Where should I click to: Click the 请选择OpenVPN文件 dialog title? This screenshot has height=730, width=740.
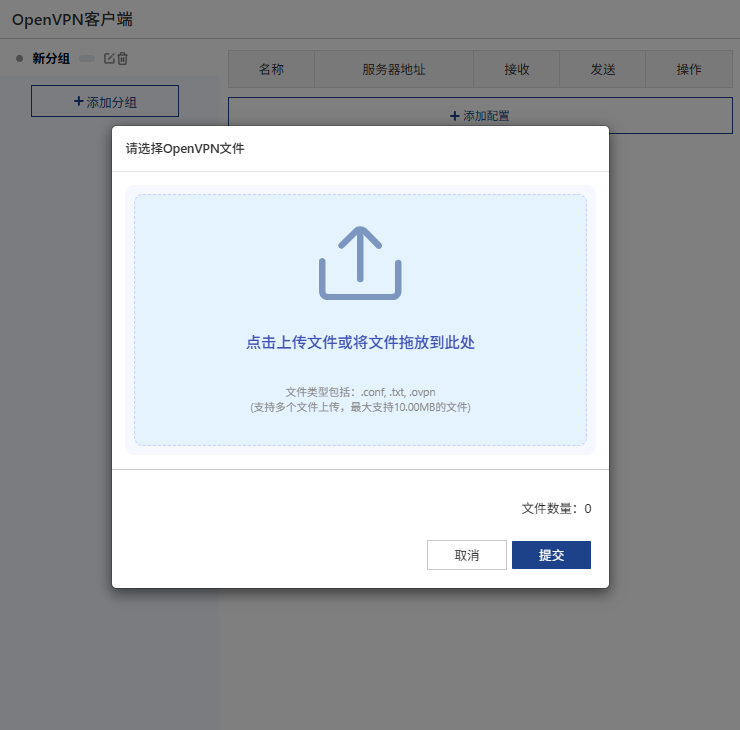[185, 149]
